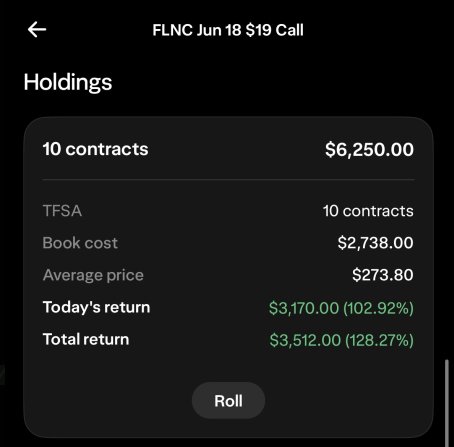Tap the Holdings heading
This screenshot has width=454, height=447.
[x=68, y=82]
